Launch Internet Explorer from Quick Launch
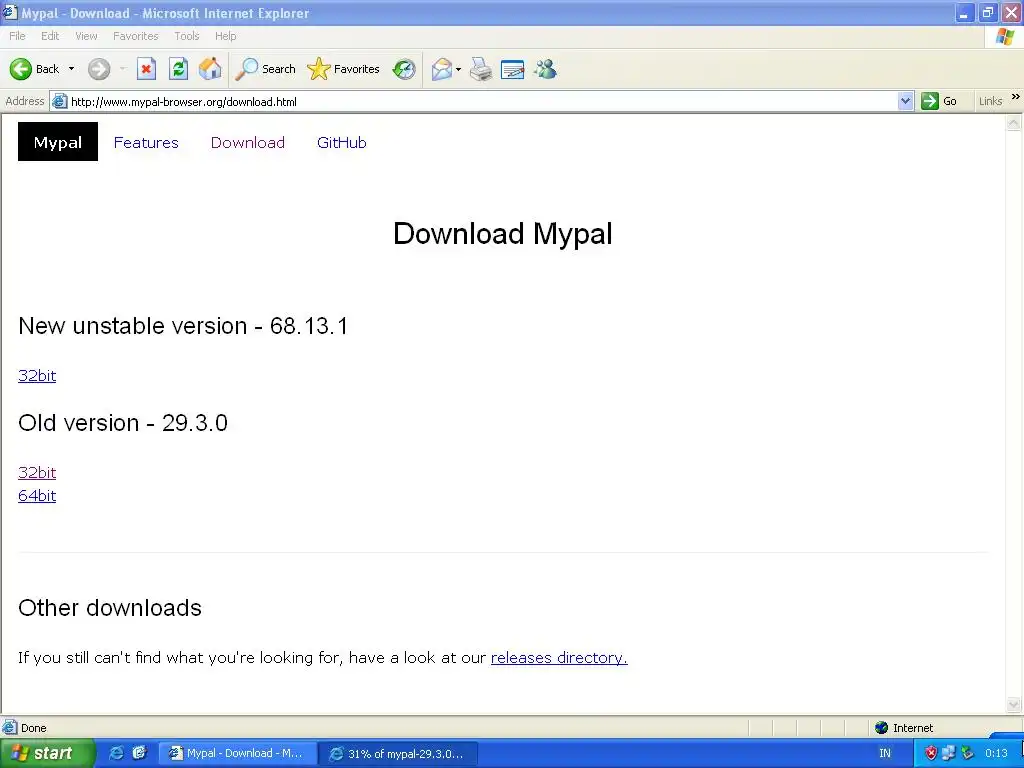The image size is (1024, 768). (116, 753)
